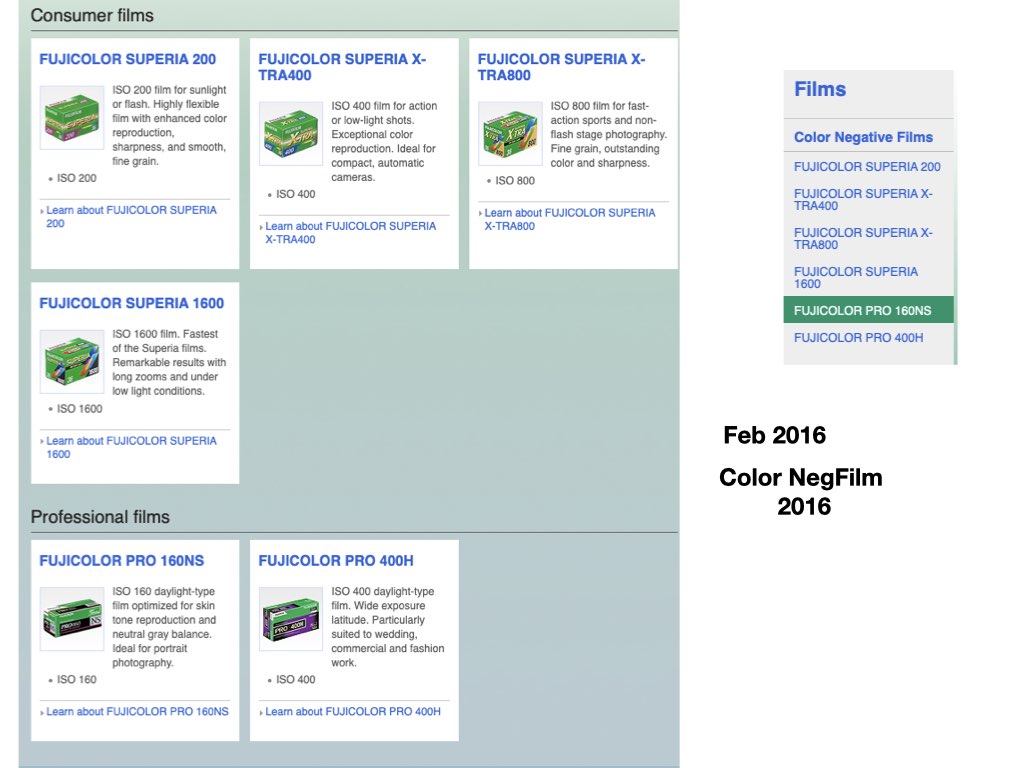The image size is (1024, 768).
Task: Open the FUJICOLOR PRO 400H card heading
Action: click(x=336, y=561)
